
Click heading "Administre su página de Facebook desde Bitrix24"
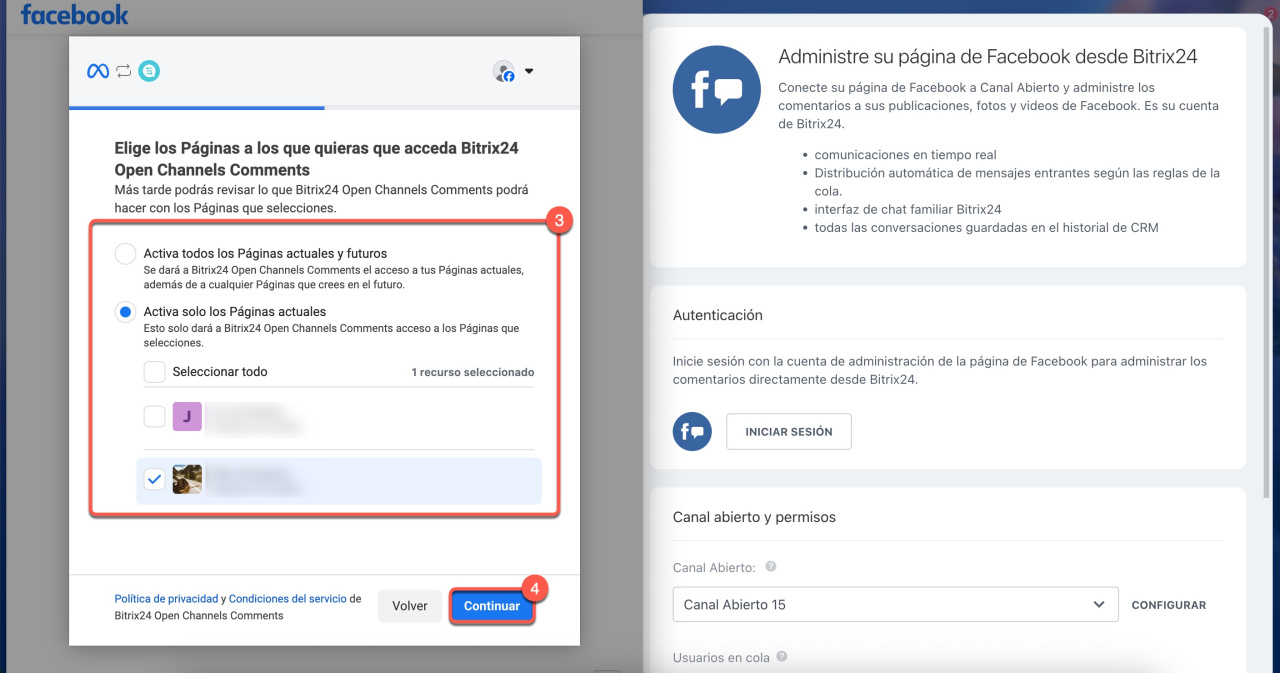[988, 57]
